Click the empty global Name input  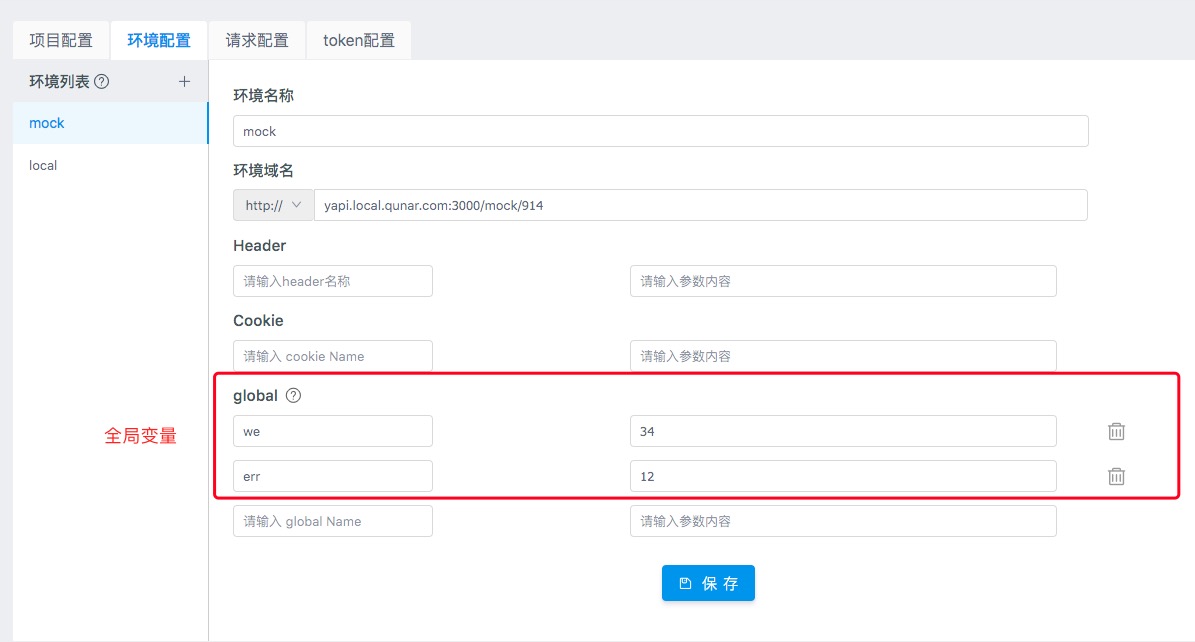pyautogui.click(x=332, y=521)
